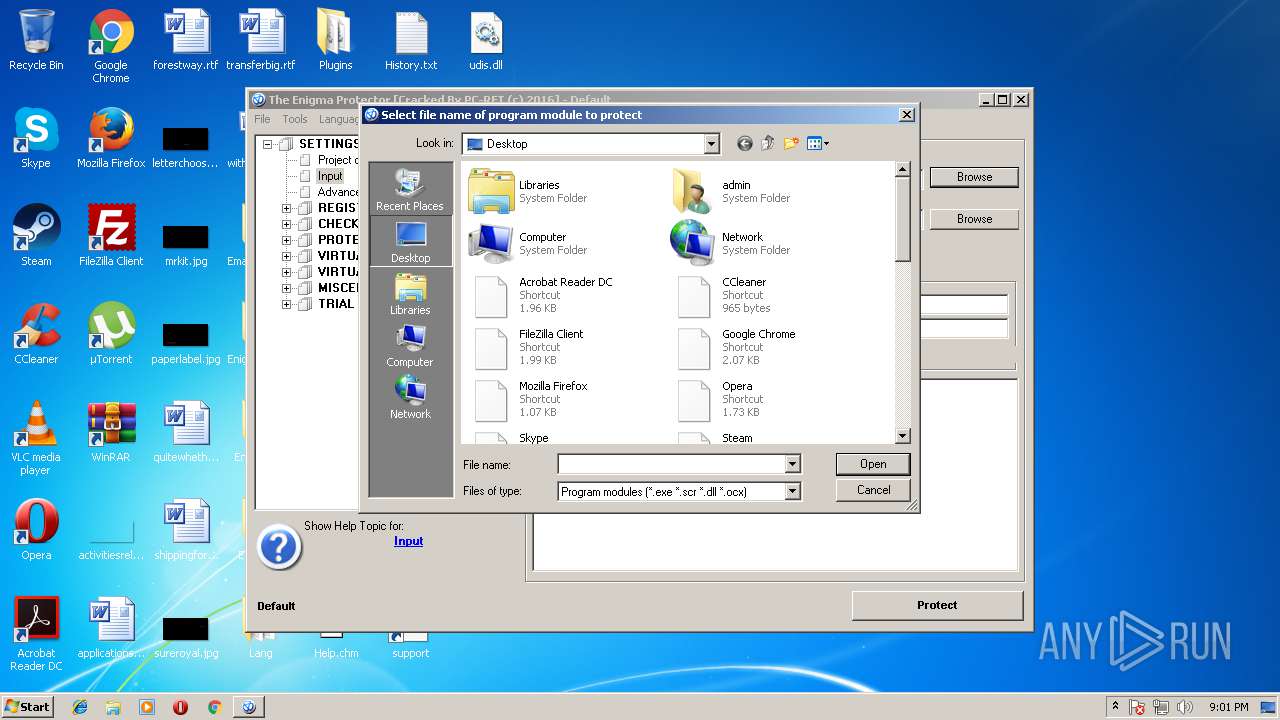Show hidden system tray icons arrow
1280x720 pixels.
click(1115, 706)
